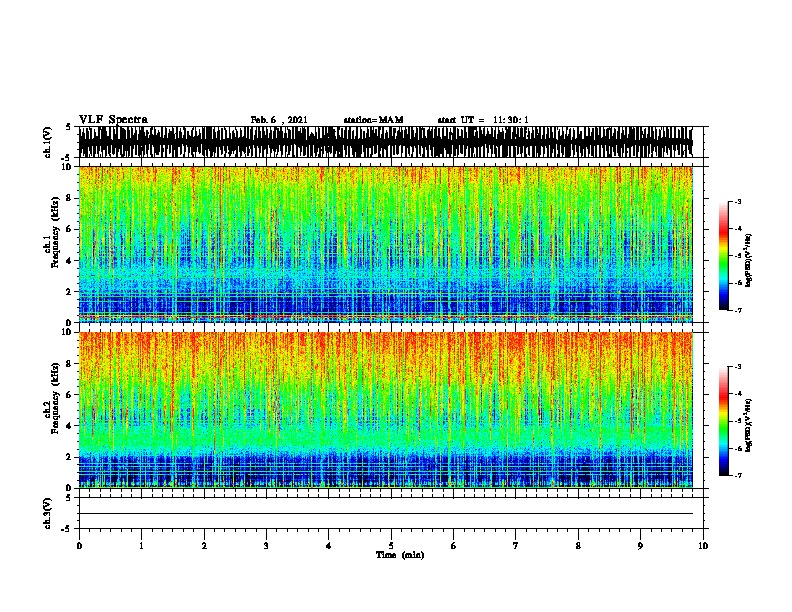The height and width of the screenshot is (612, 792).
Task: Select the "start UT = 11:30:1" label
Action: (483, 120)
